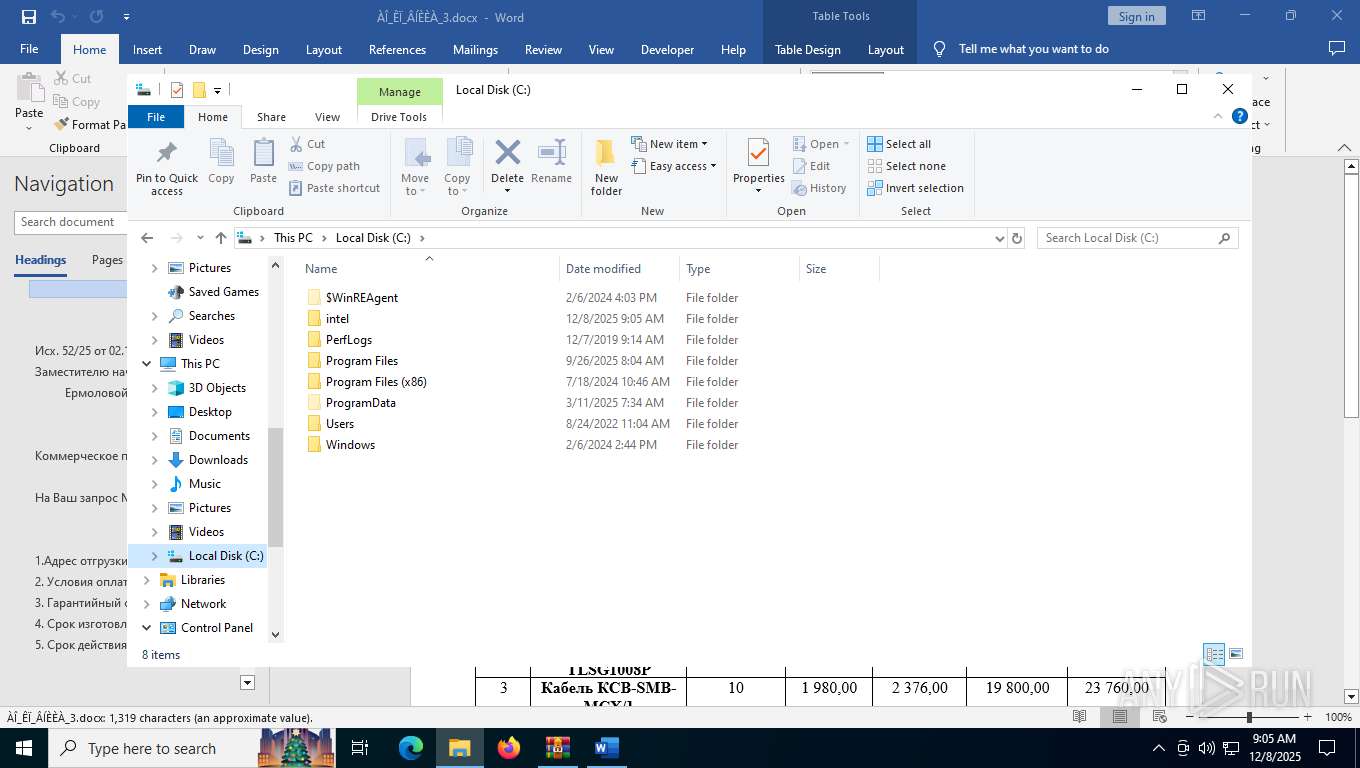
Task: Switch Word to Print Layout view
Action: (1119, 717)
